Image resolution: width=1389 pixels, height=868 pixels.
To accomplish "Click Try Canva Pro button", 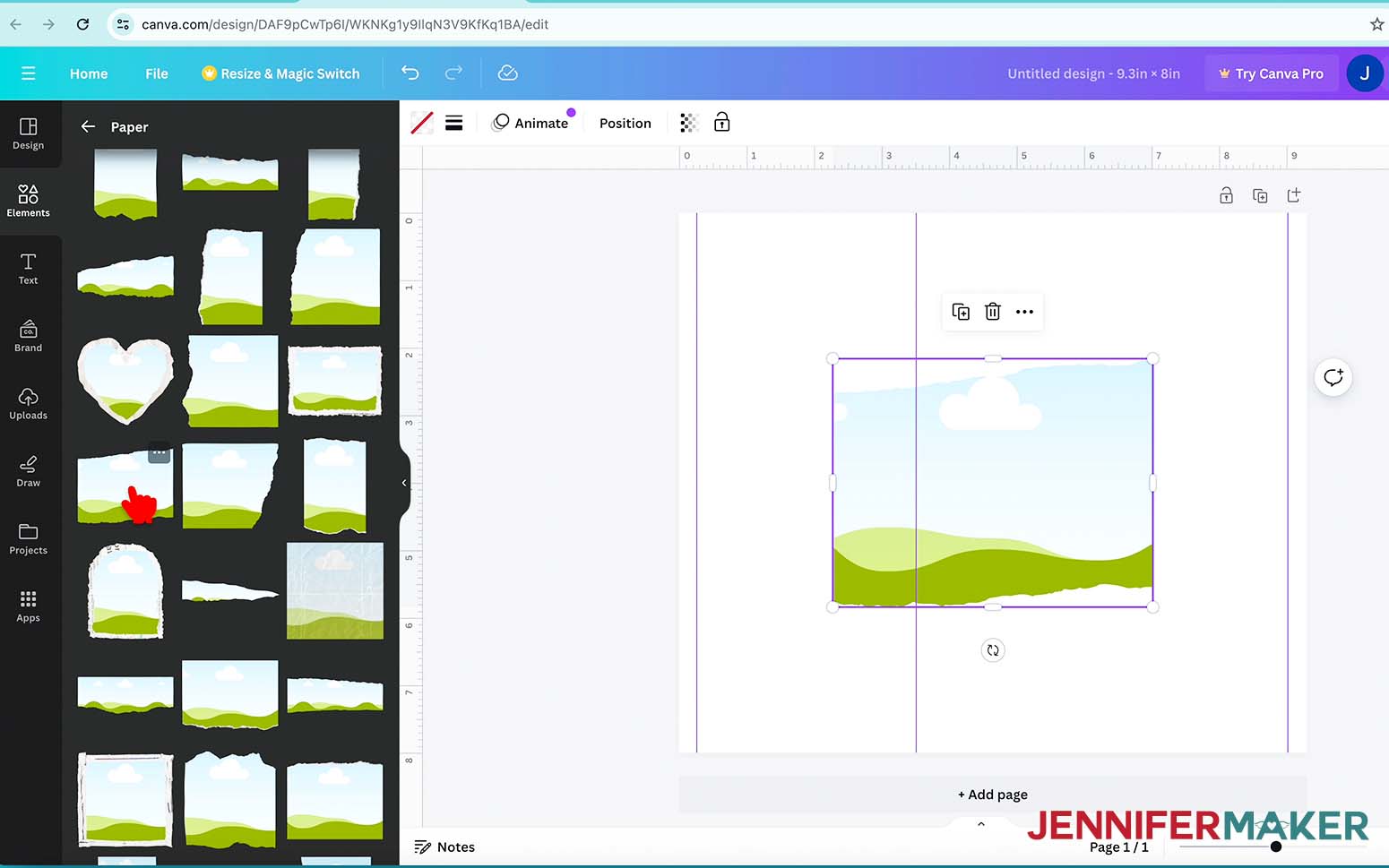I will click(x=1272, y=73).
